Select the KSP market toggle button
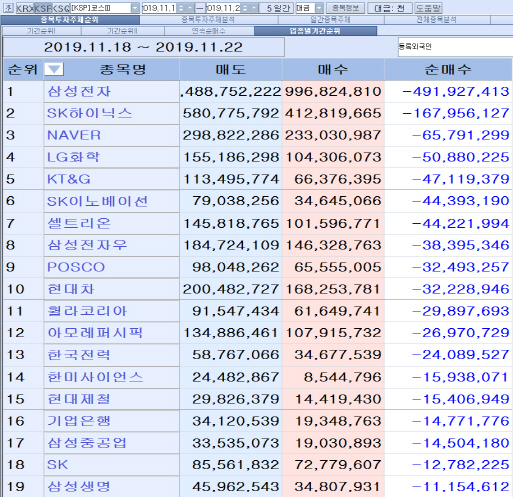 (43, 8)
